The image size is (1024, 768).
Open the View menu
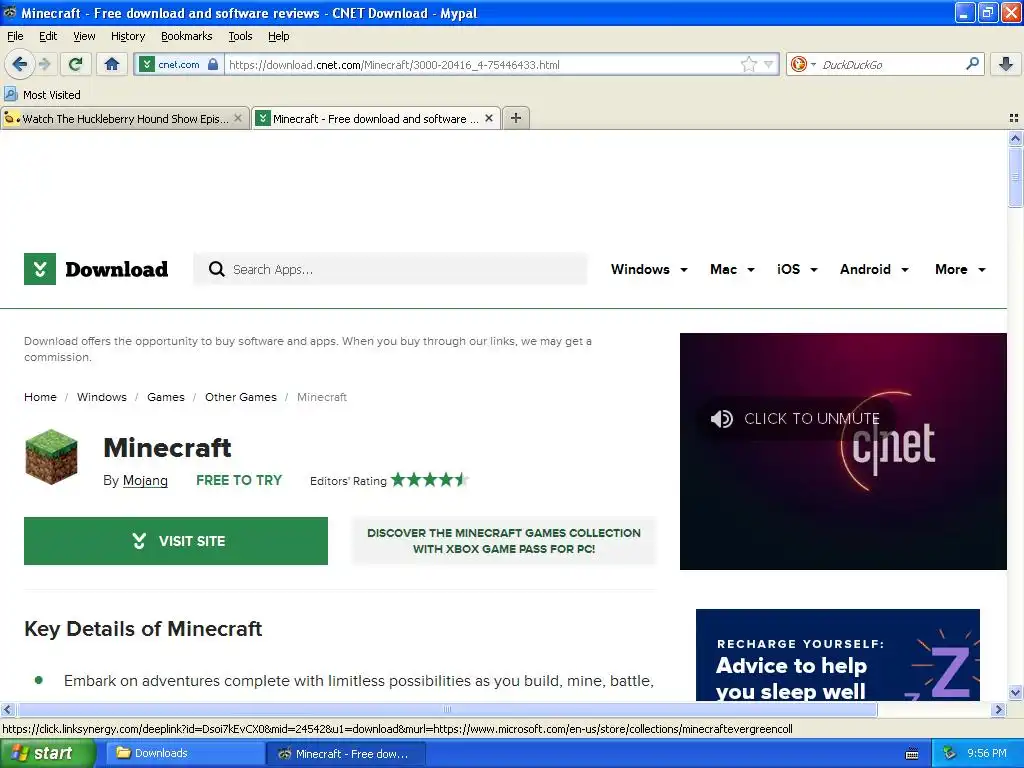point(84,36)
